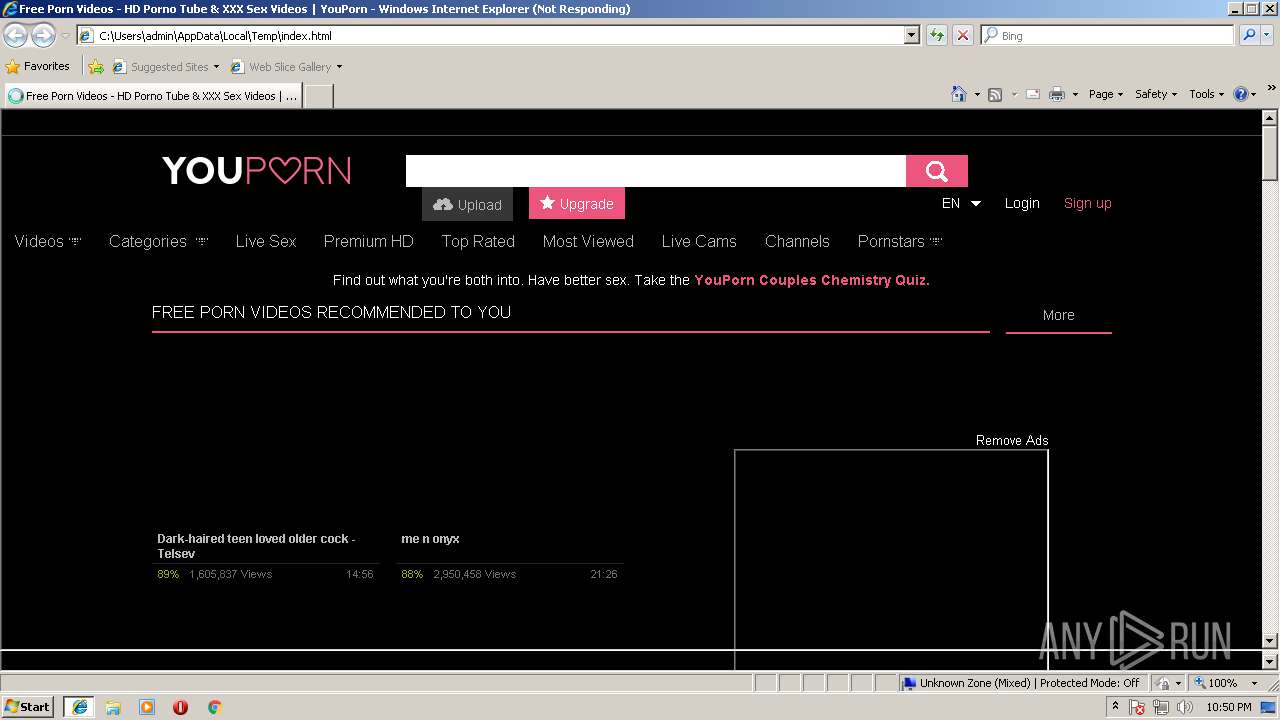Viewport: 1280px width, 720px height.
Task: Open the Favorites star button
Action: coord(38,66)
